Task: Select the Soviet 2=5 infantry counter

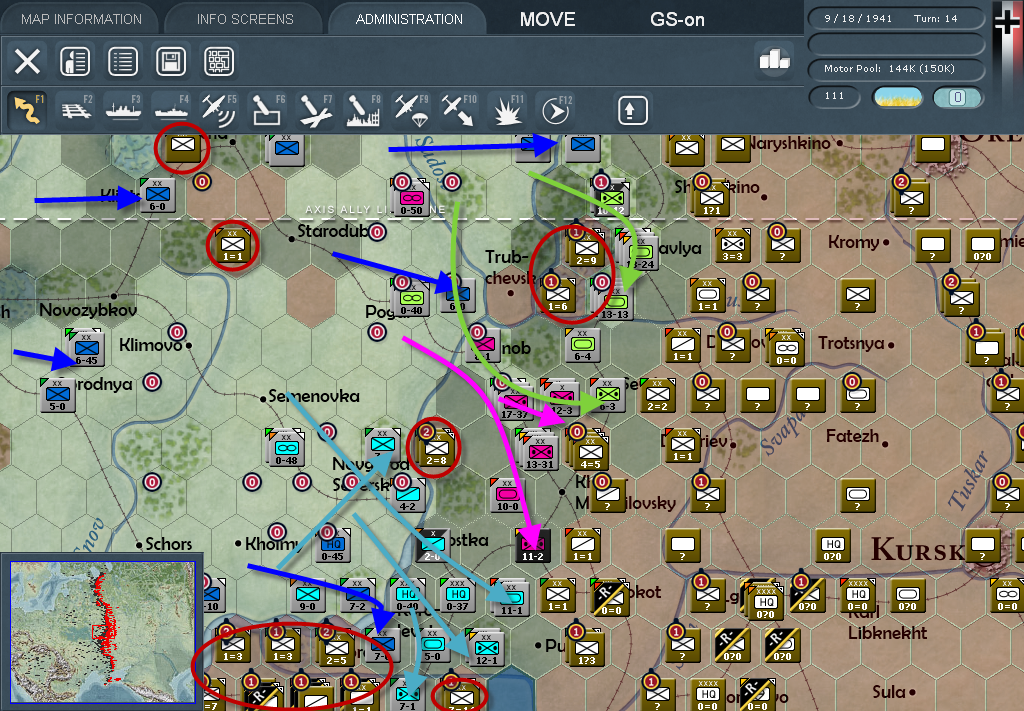Action: [x=336, y=648]
